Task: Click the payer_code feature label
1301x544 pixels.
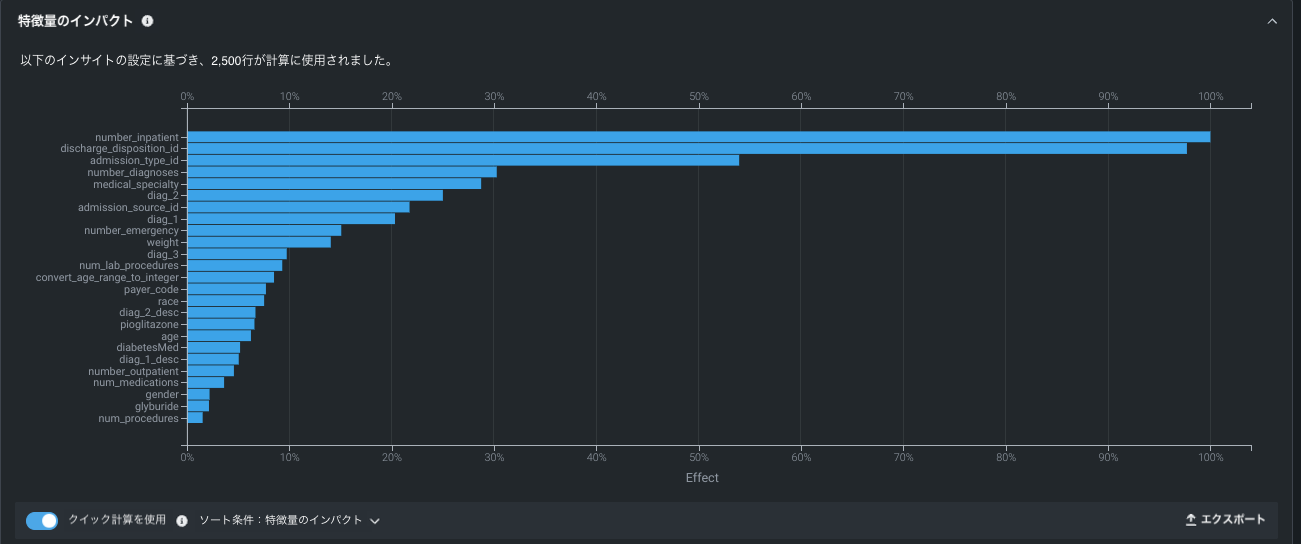Action: (x=151, y=289)
